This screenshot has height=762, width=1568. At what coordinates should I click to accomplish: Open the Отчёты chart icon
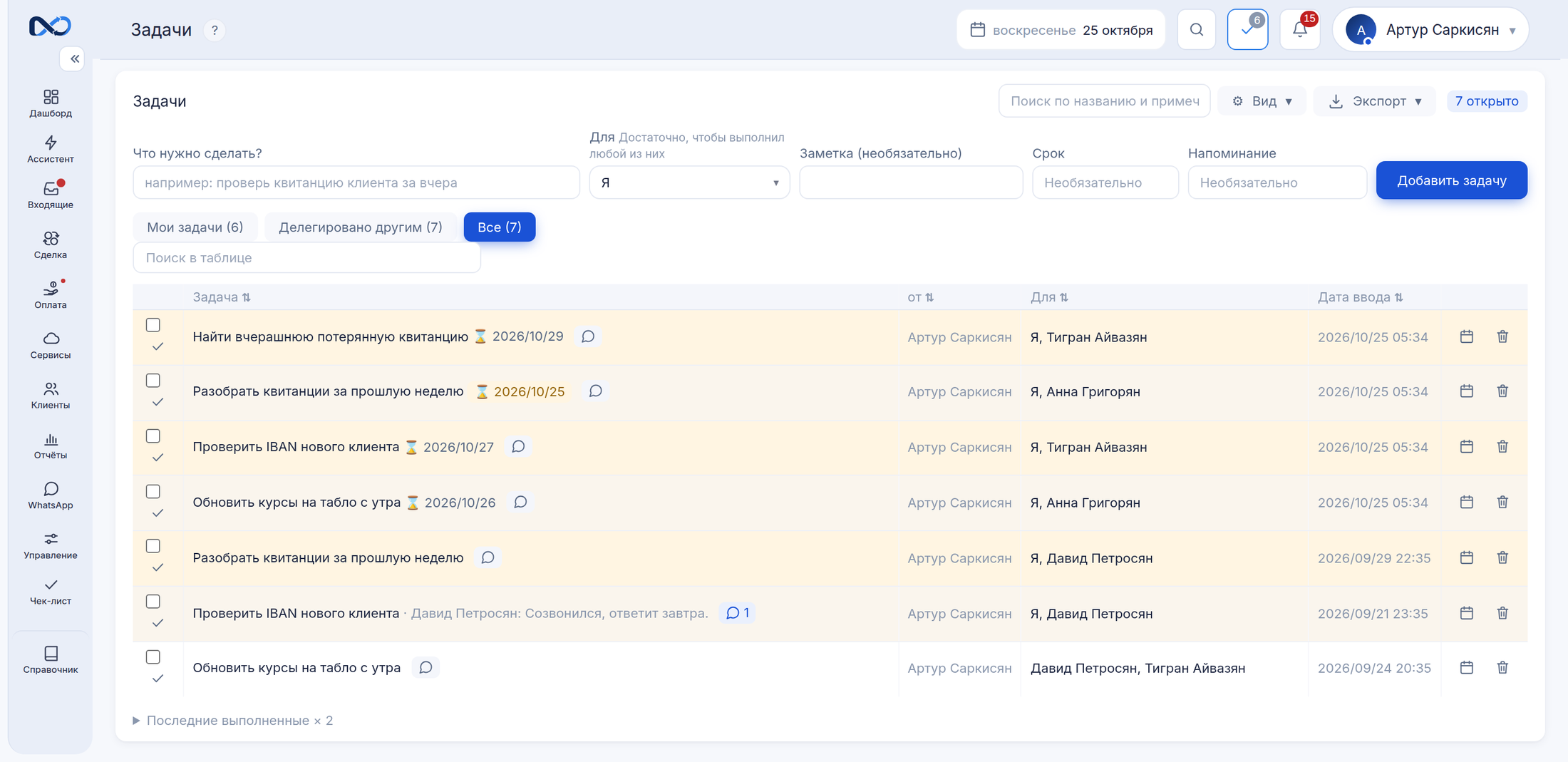(x=51, y=445)
